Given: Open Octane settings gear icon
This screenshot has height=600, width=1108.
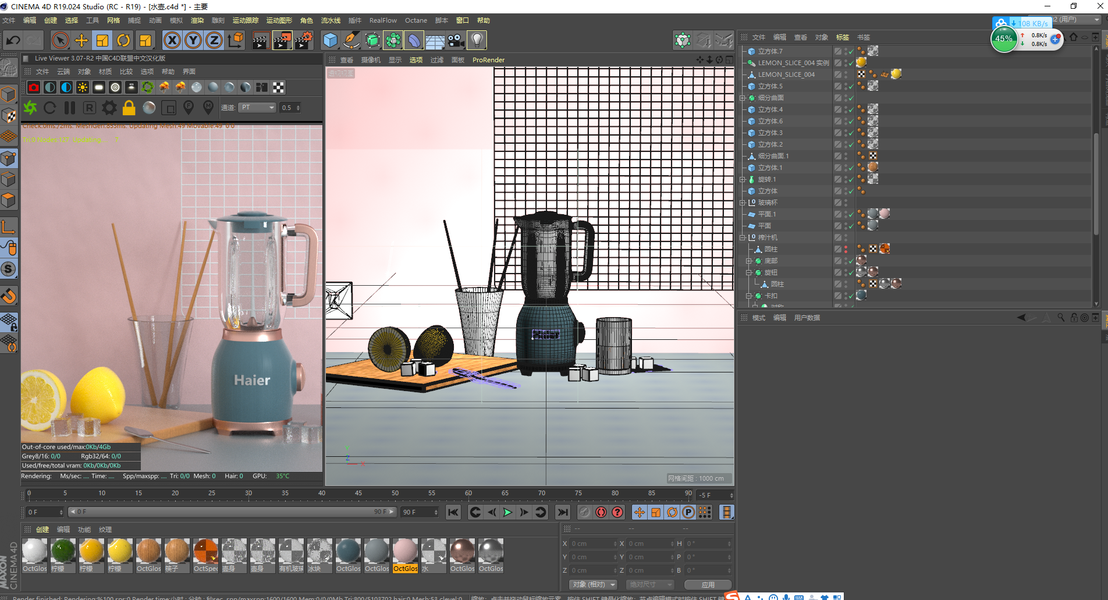Looking at the screenshot, I should pyautogui.click(x=109, y=107).
